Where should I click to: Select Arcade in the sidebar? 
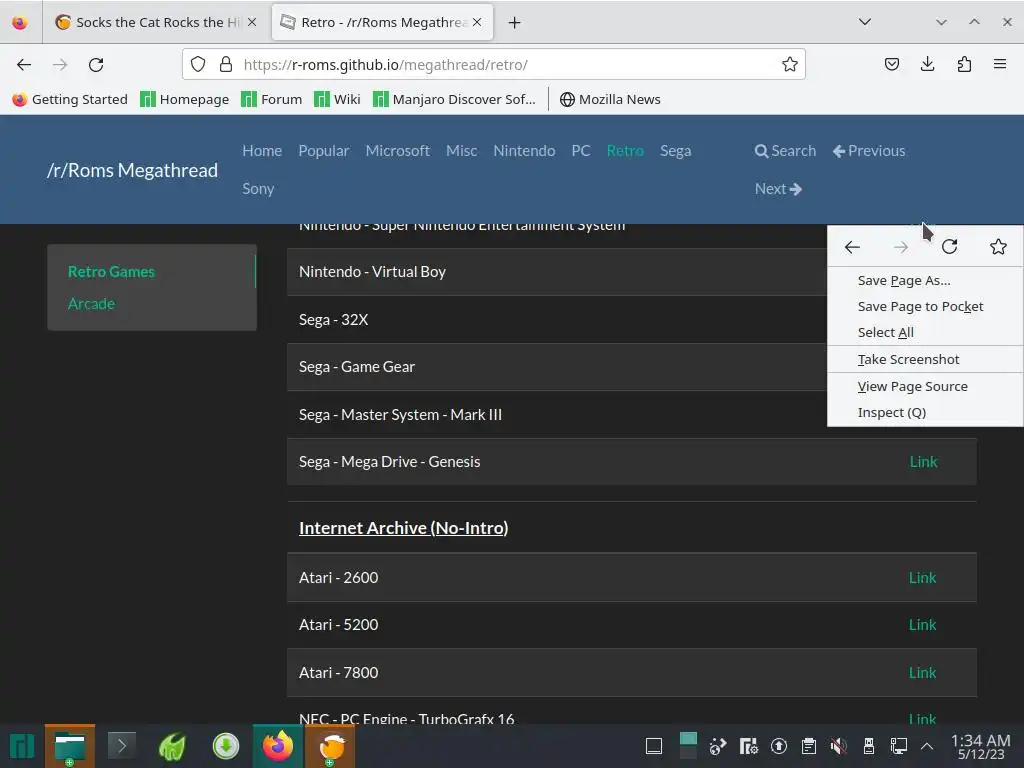tap(91, 304)
